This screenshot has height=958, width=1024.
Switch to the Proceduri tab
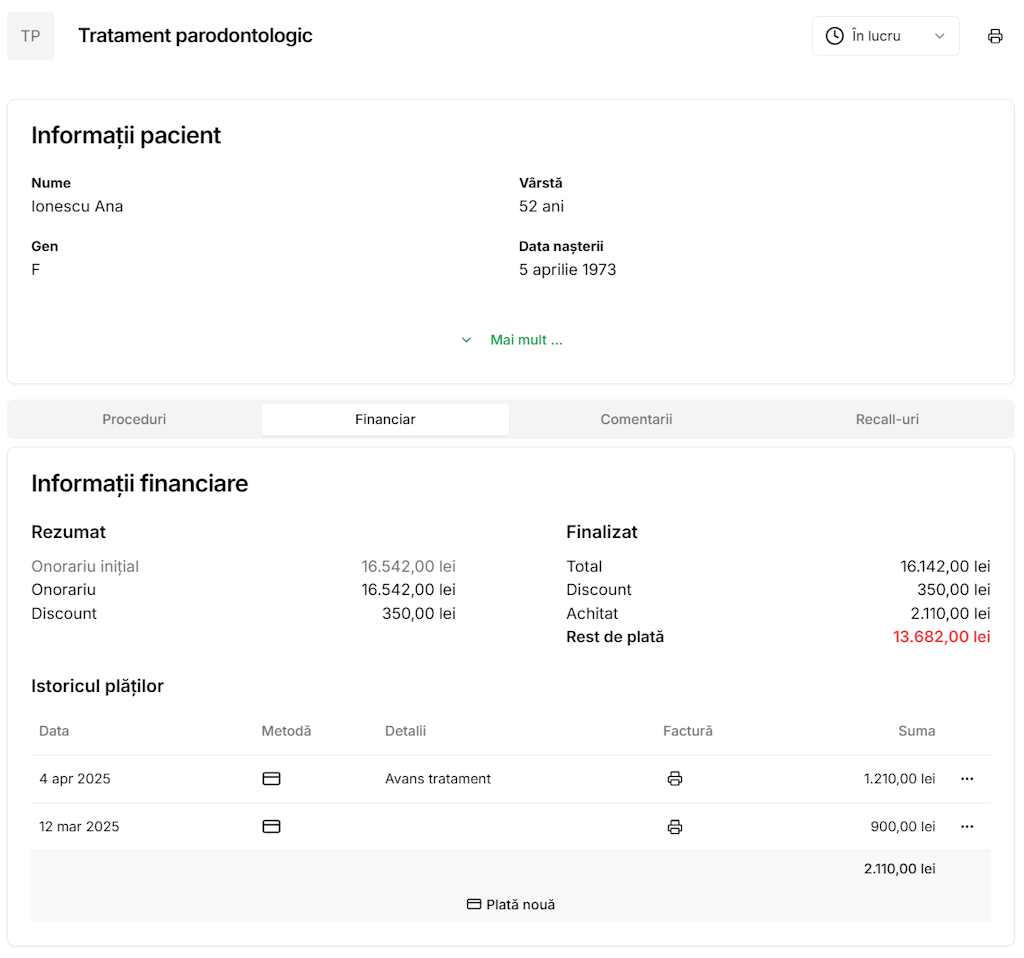134,419
